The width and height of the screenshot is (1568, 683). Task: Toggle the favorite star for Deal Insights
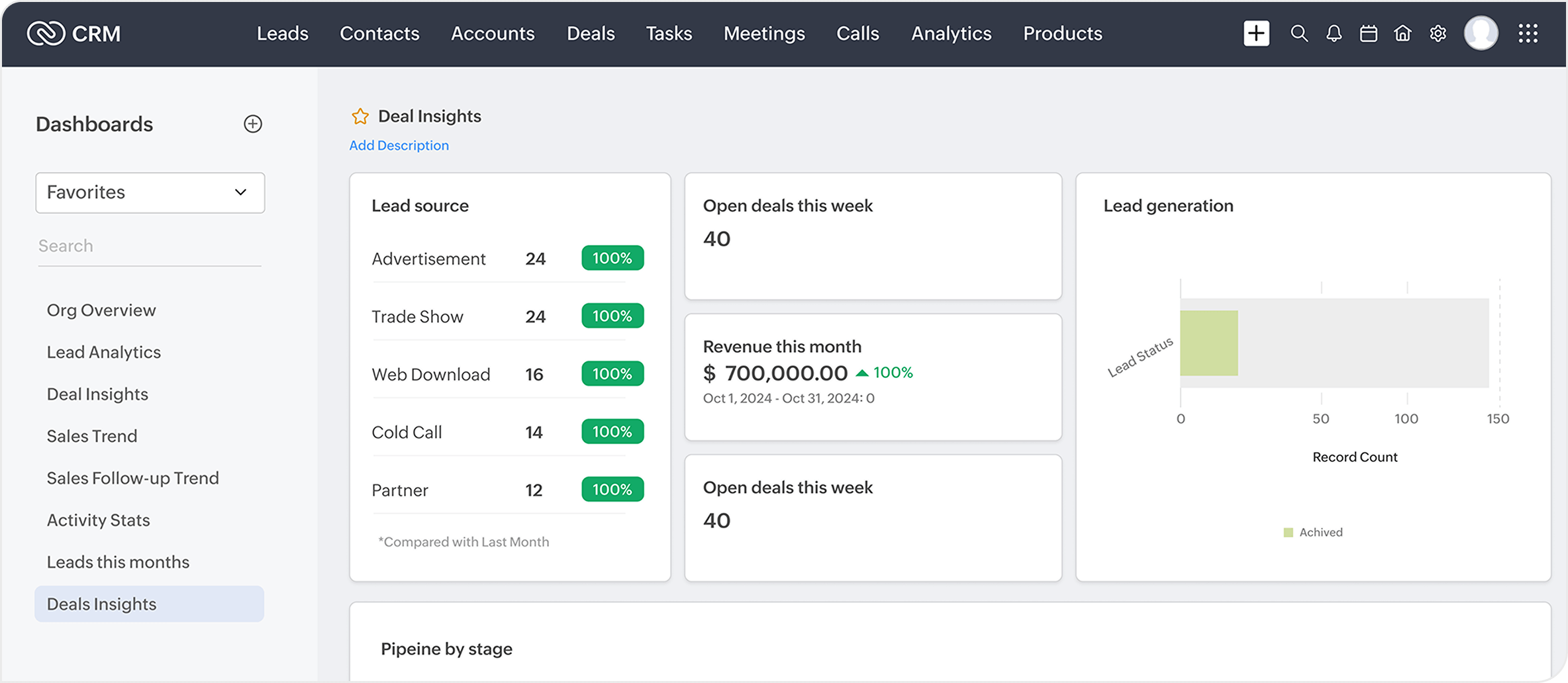coord(360,116)
